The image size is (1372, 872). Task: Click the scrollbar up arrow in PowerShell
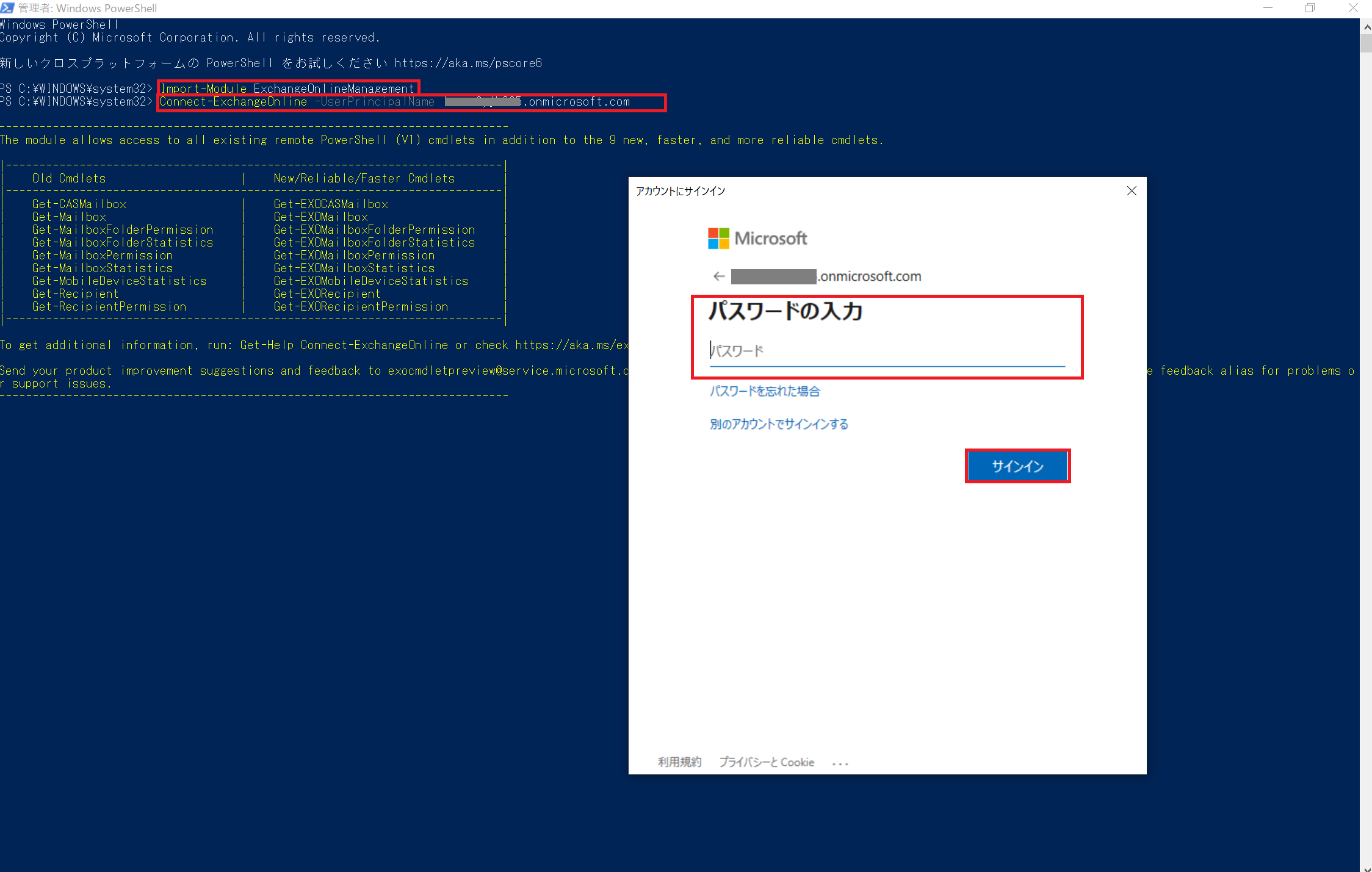tap(1366, 27)
